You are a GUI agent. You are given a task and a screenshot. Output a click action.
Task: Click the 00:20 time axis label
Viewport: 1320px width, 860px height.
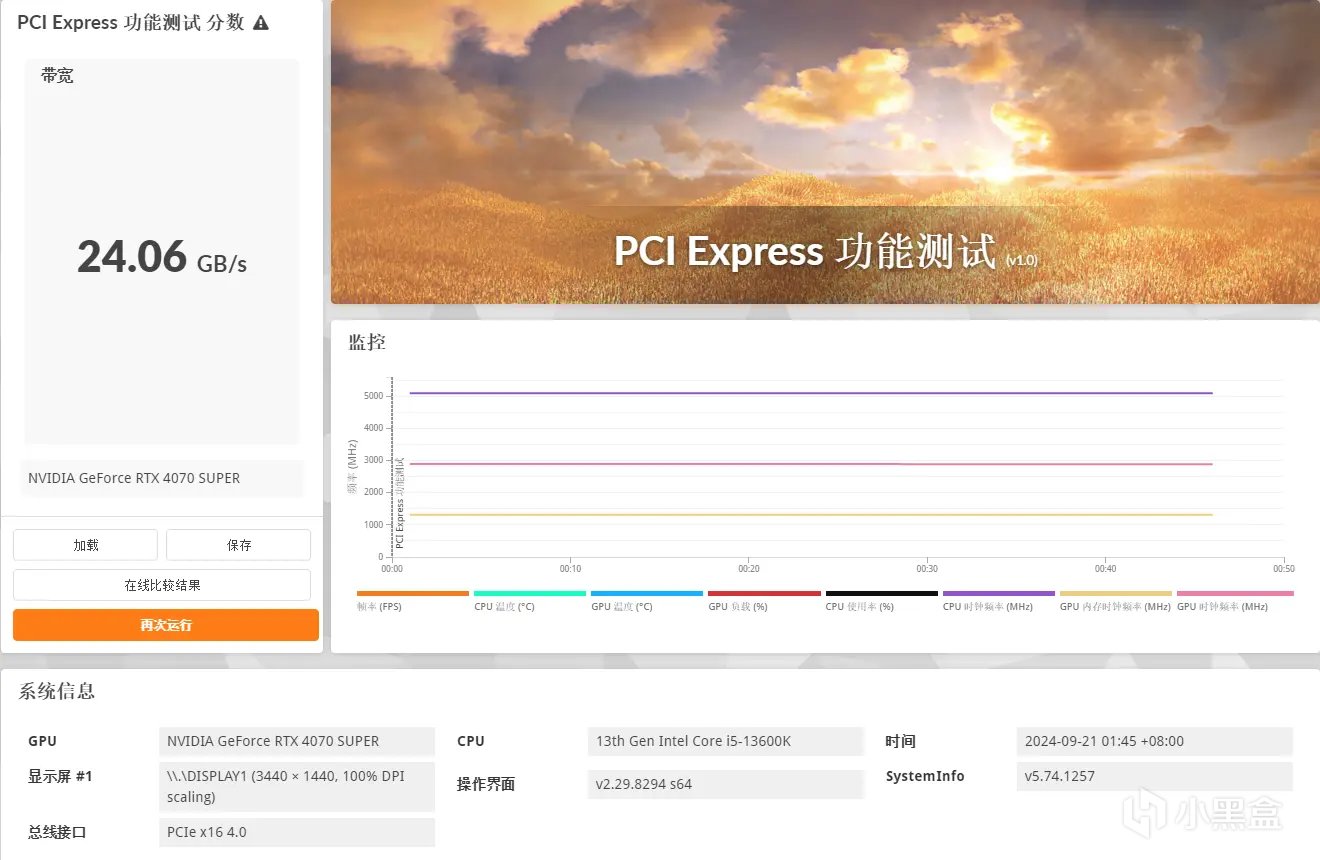point(749,569)
